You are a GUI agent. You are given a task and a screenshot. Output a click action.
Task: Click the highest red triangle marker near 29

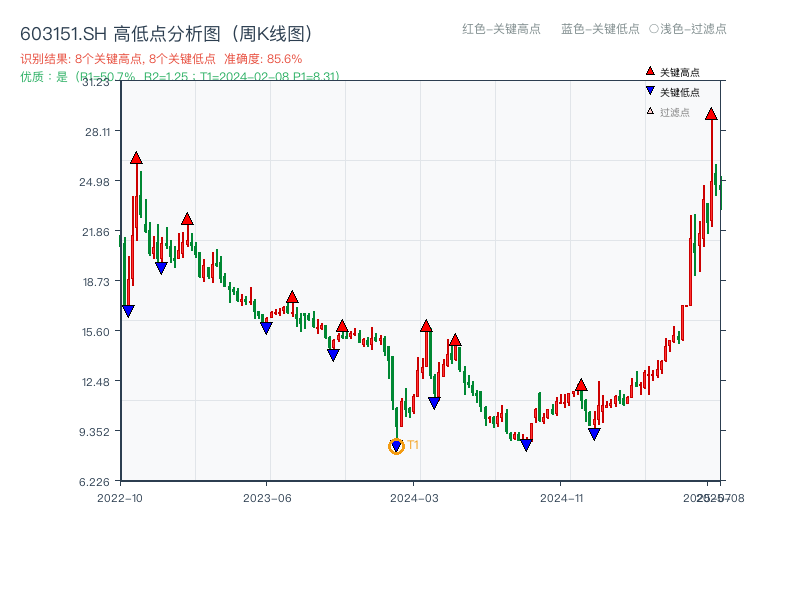coord(711,115)
